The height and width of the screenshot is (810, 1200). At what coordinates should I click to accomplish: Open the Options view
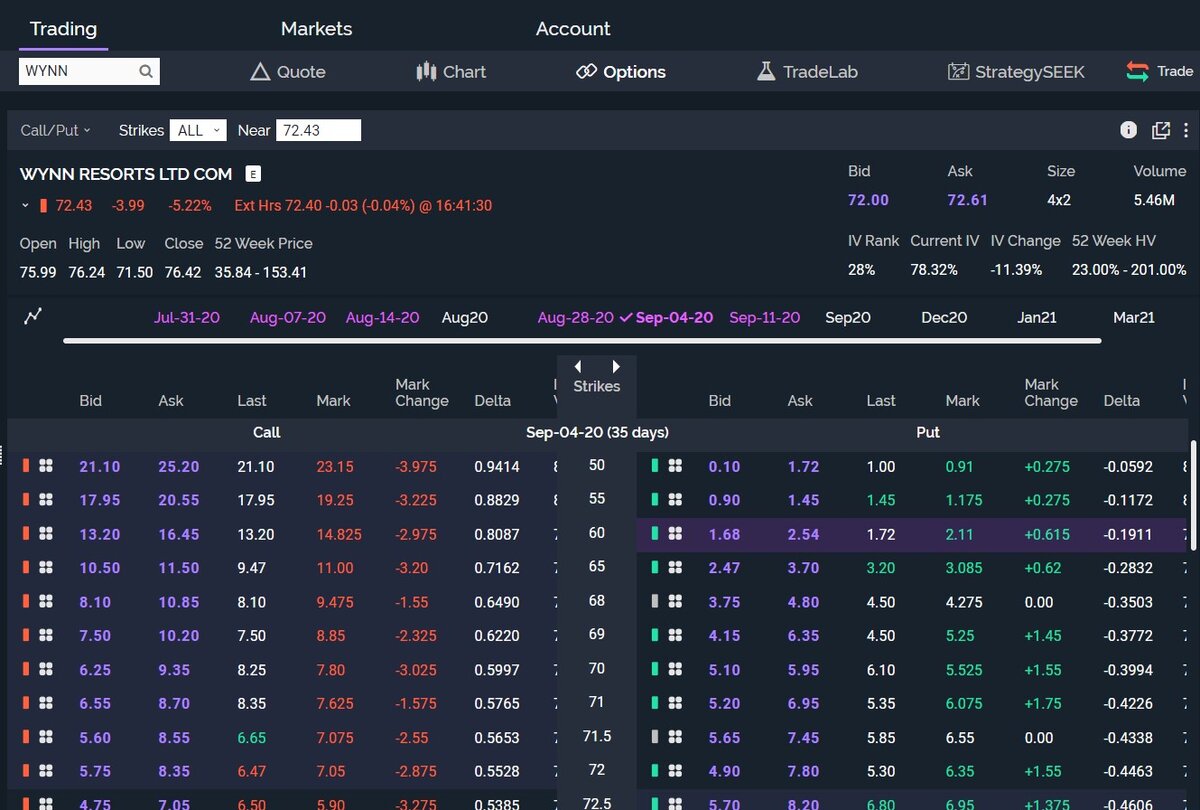point(621,72)
